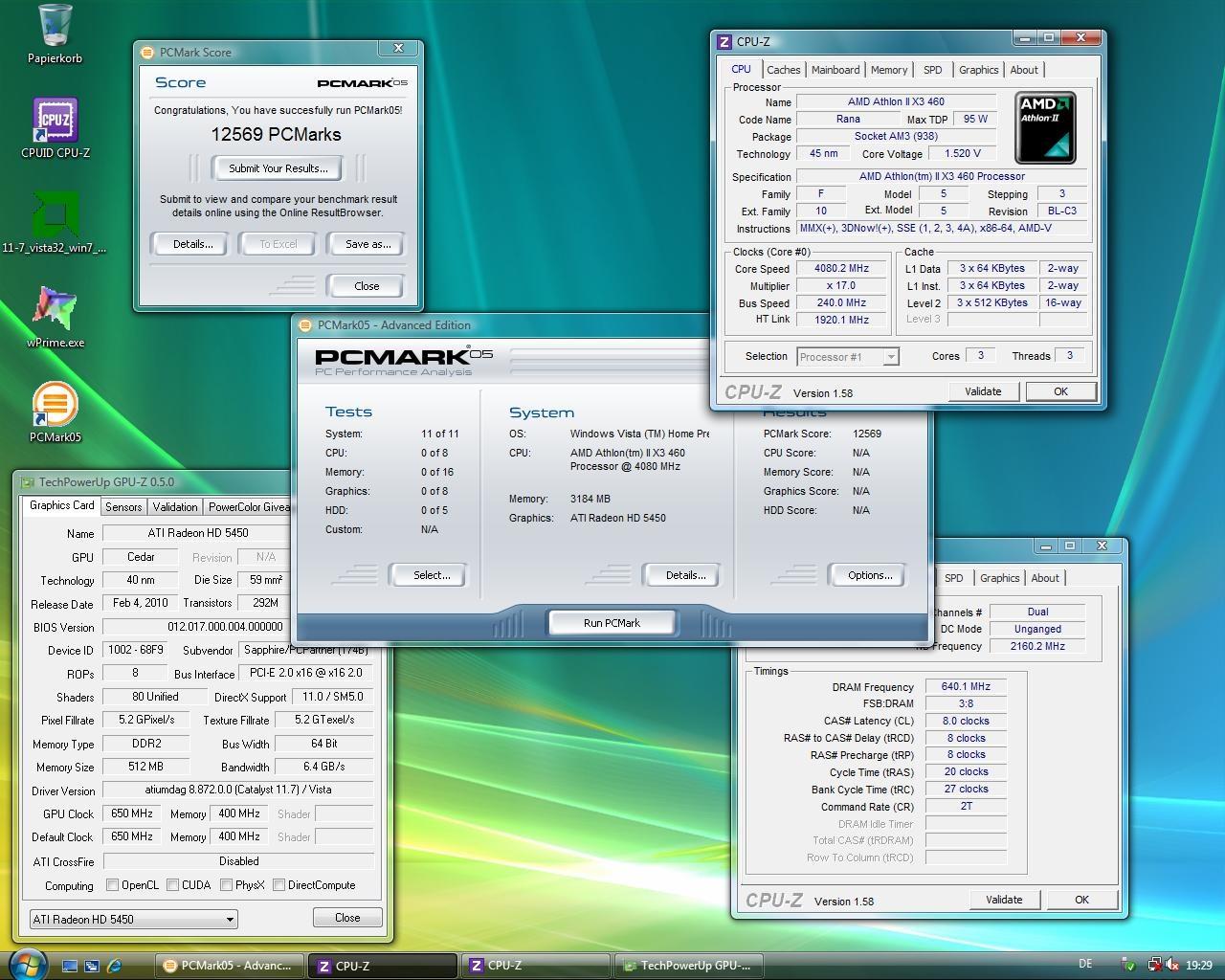1225x980 pixels.
Task: Open Internet Explorer from quick launch
Action: point(115,966)
